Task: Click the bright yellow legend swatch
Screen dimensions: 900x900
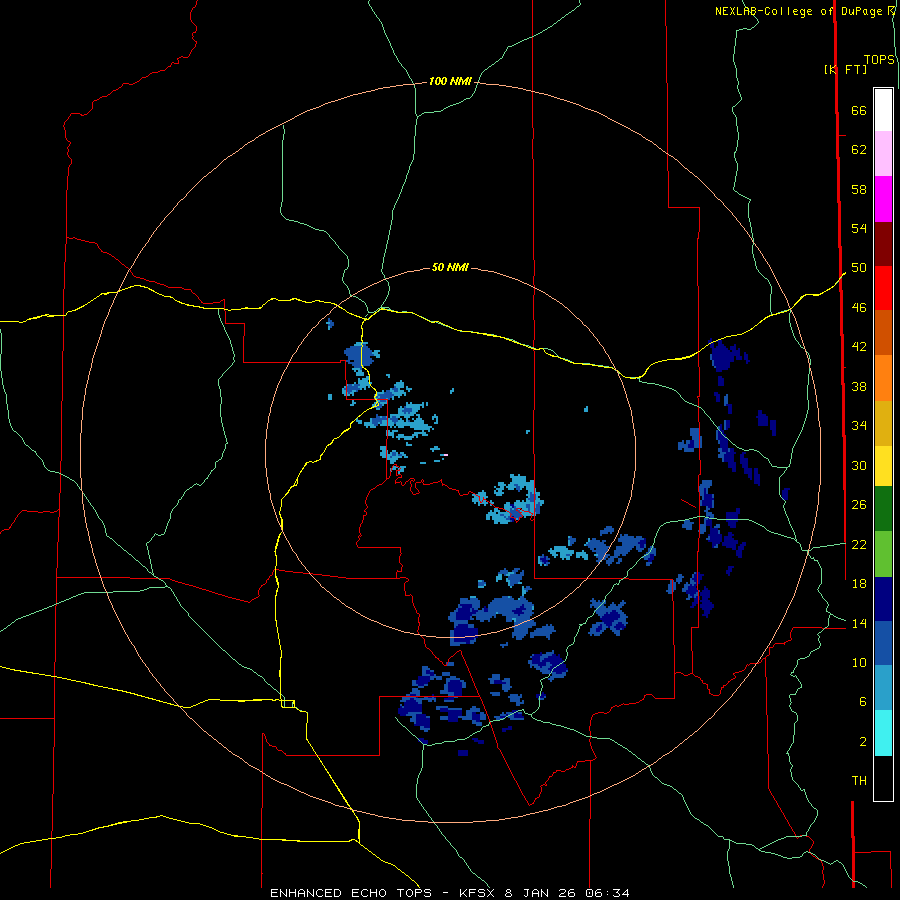Action: 883,465
